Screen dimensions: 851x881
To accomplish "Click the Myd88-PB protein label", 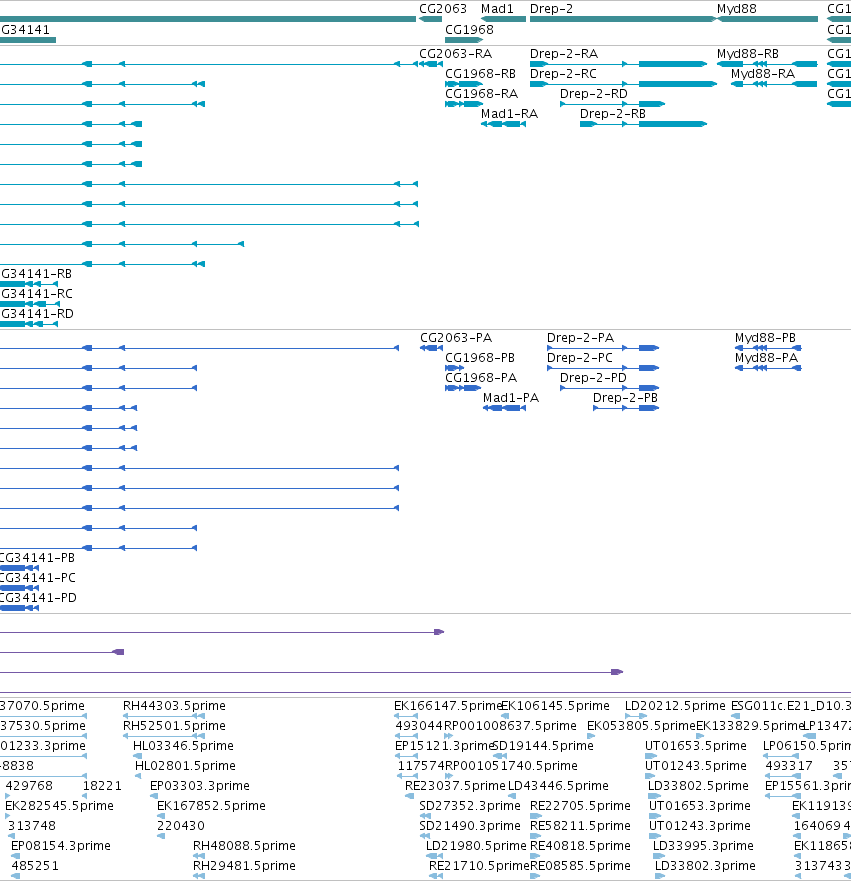I will tap(765, 338).
